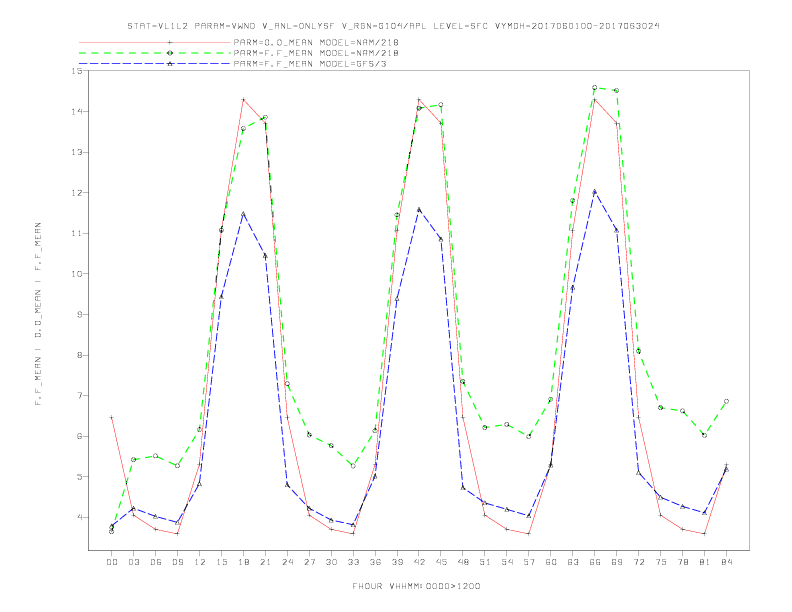Click blue triangle marker peak at hour 42
Screen dimensions: 792x612
[x=419, y=210]
